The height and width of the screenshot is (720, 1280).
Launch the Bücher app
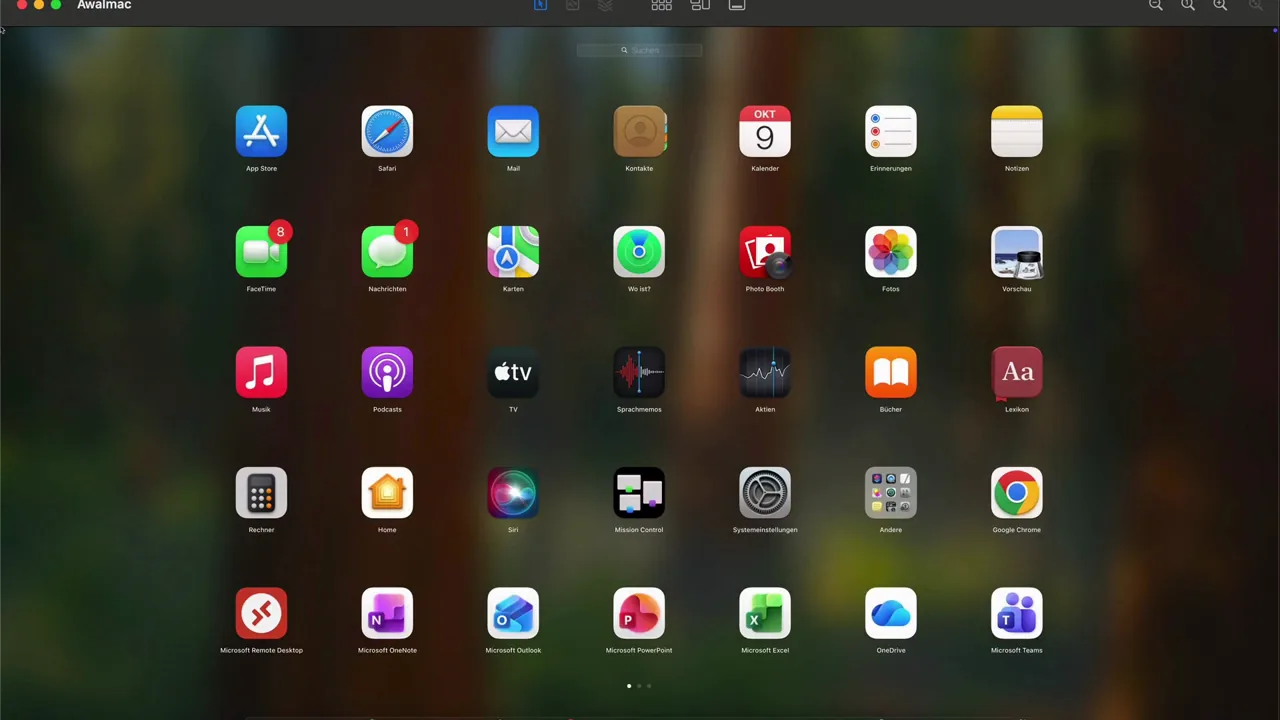(891, 372)
